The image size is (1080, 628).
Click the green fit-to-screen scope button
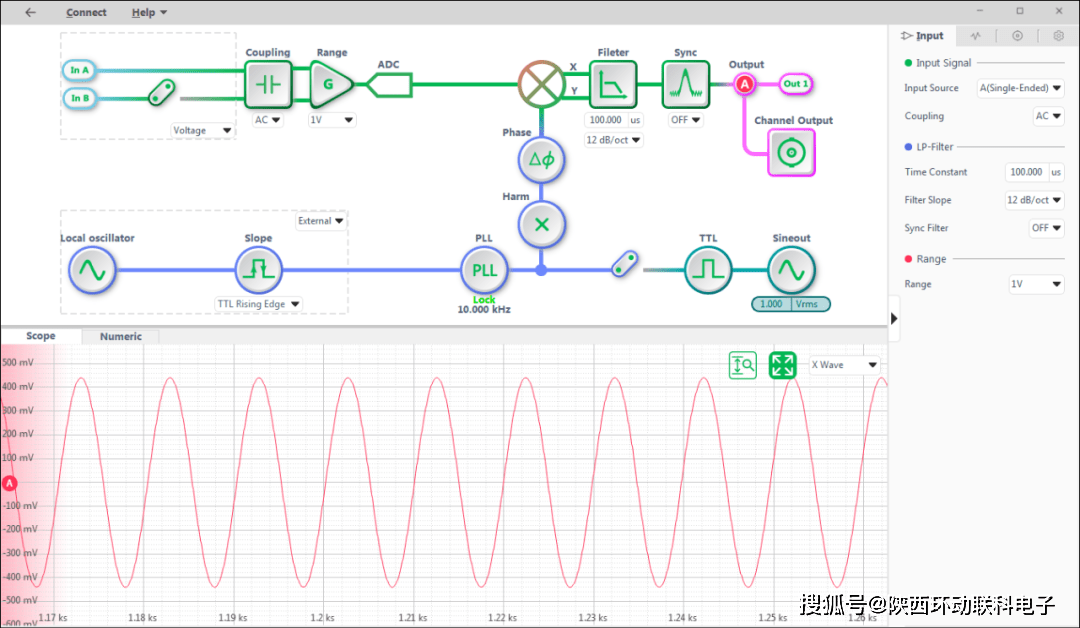click(782, 366)
